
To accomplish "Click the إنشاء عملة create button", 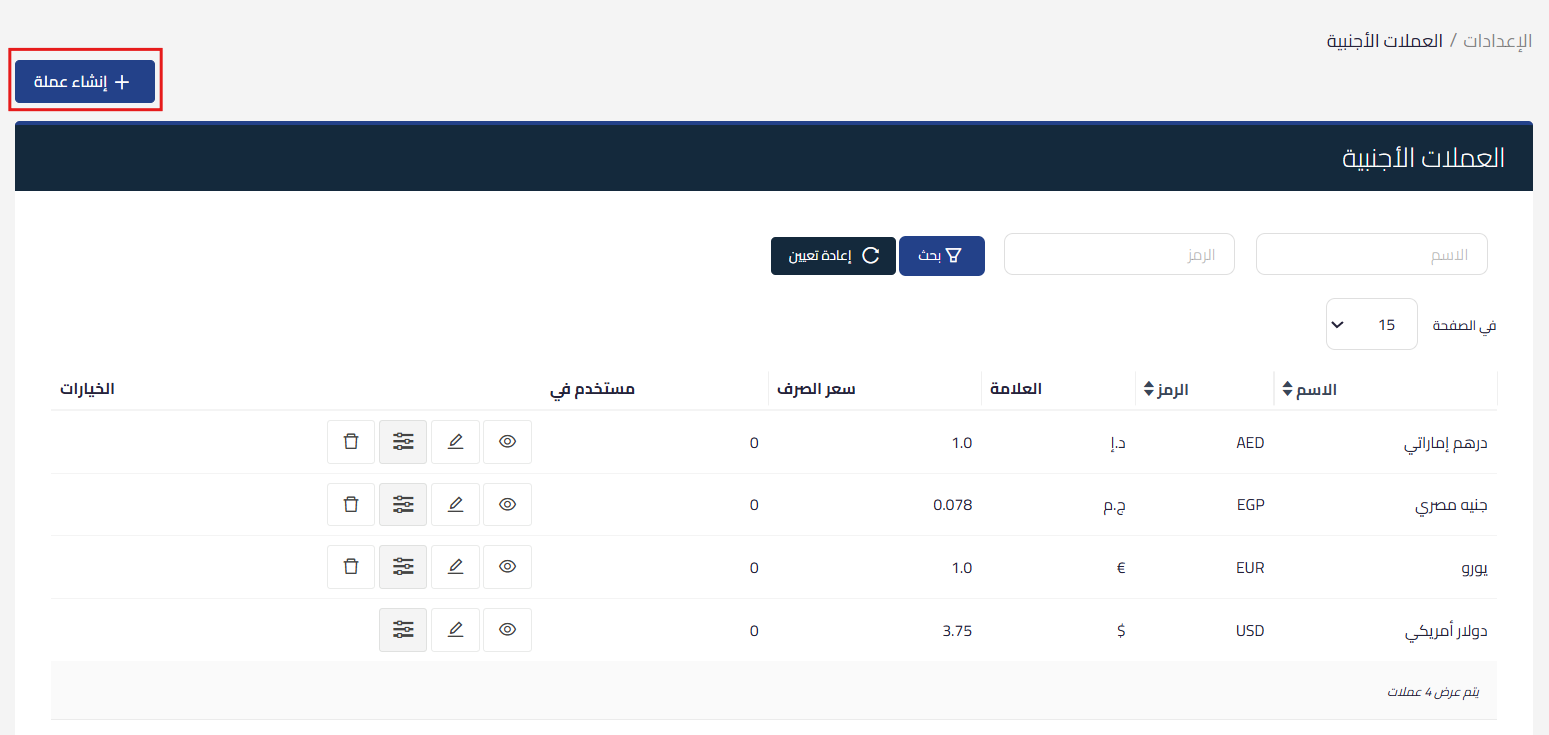I will pyautogui.click(x=85, y=81).
